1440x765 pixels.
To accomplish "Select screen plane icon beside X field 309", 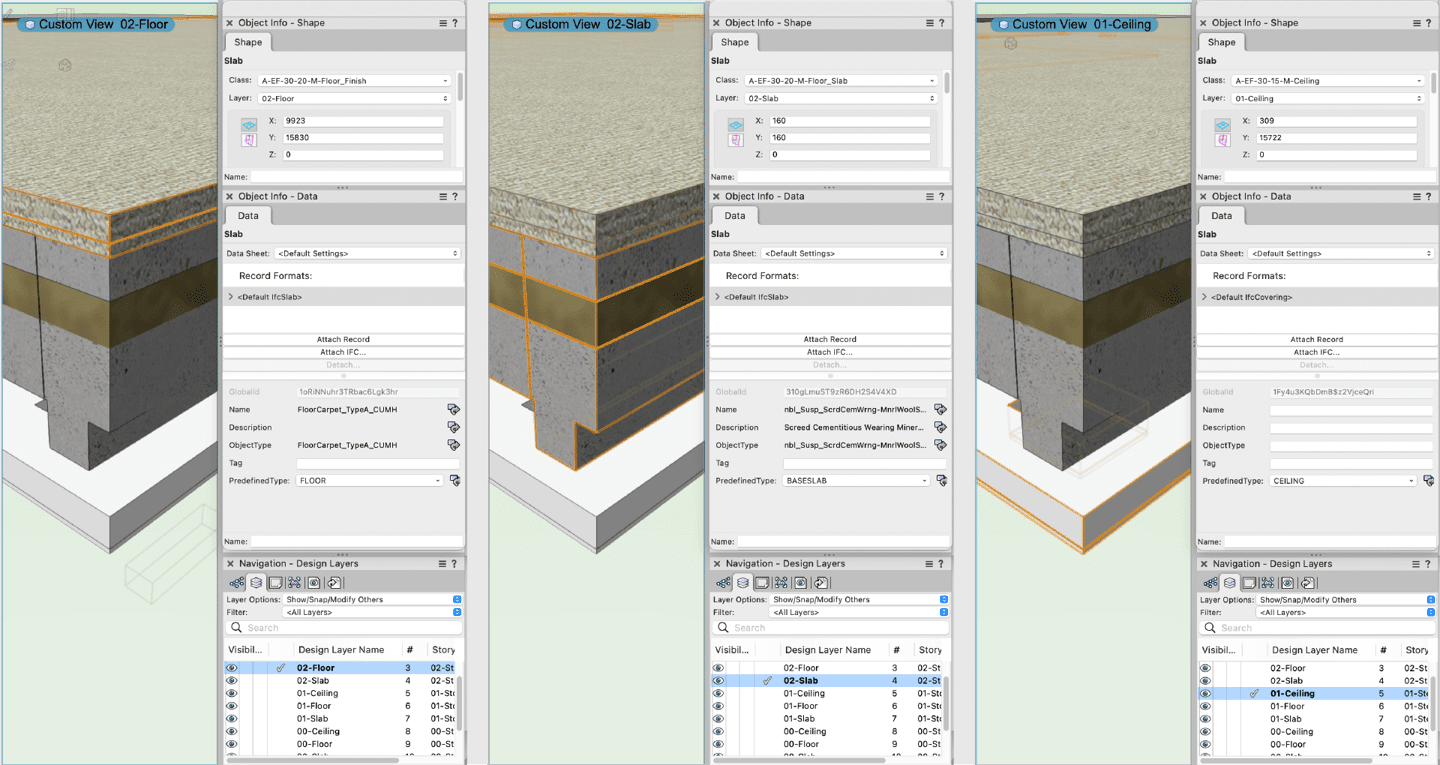I will click(1222, 124).
